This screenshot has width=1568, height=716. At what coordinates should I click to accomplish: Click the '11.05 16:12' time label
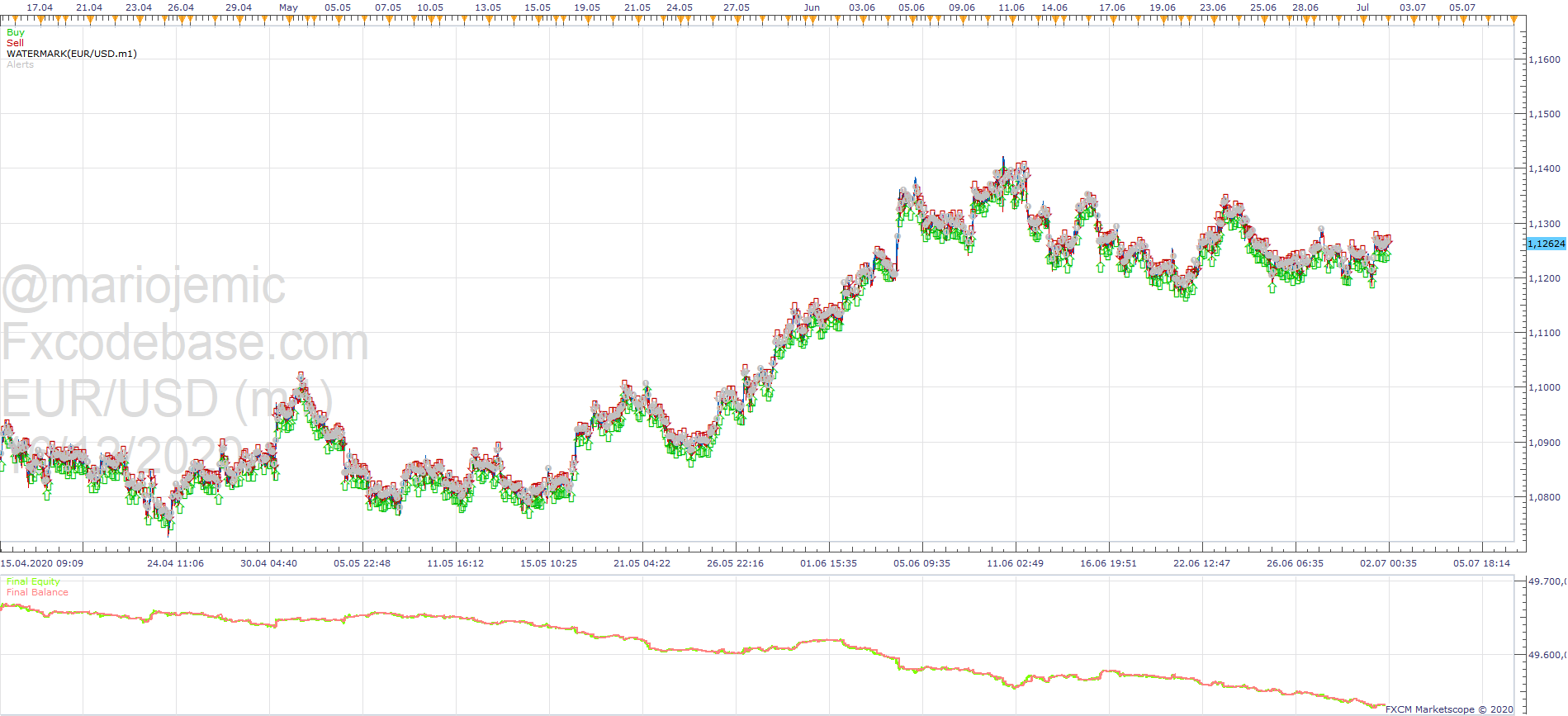point(455,563)
